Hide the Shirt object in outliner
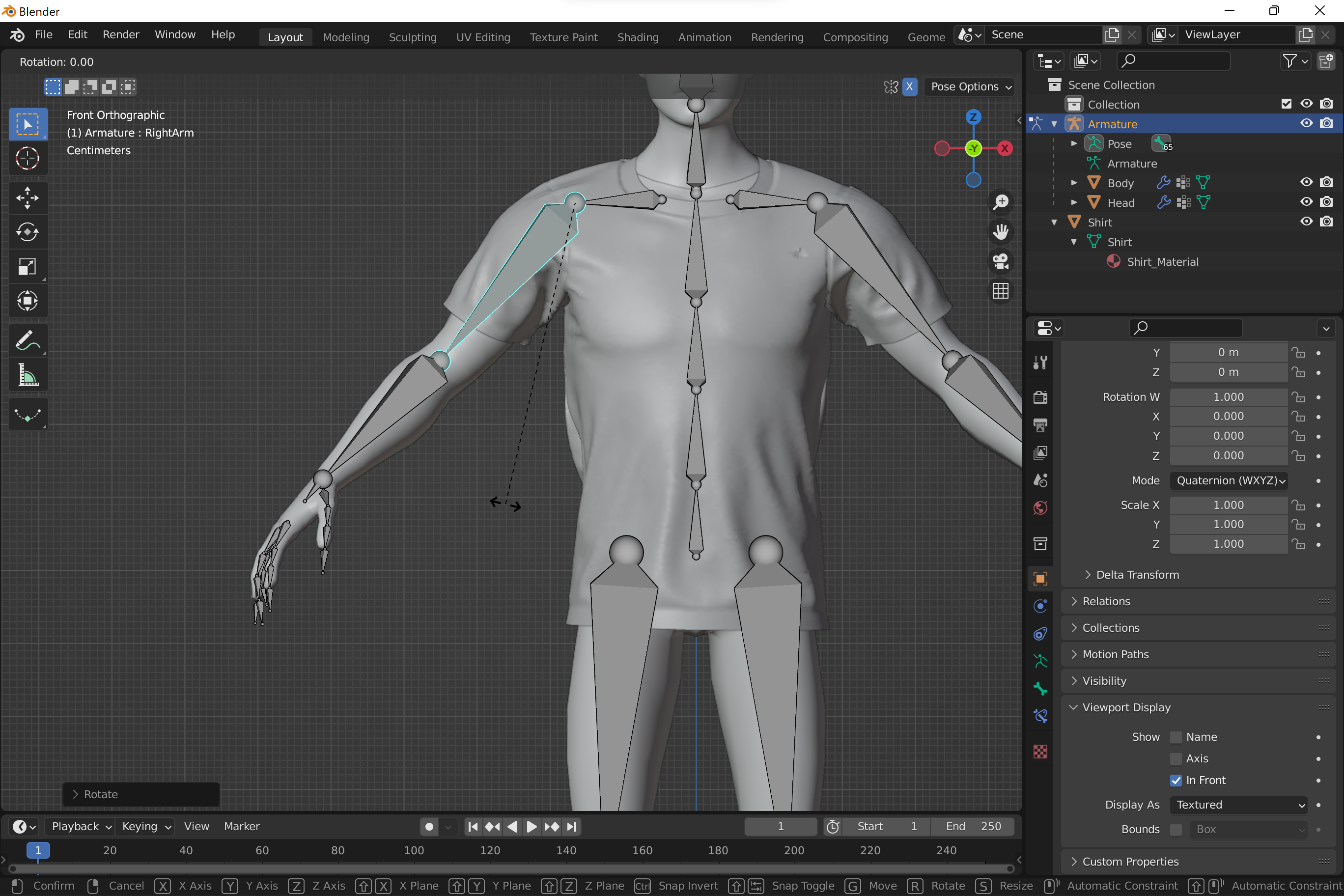Screen dimensions: 1344x896 pyautogui.click(x=1306, y=222)
